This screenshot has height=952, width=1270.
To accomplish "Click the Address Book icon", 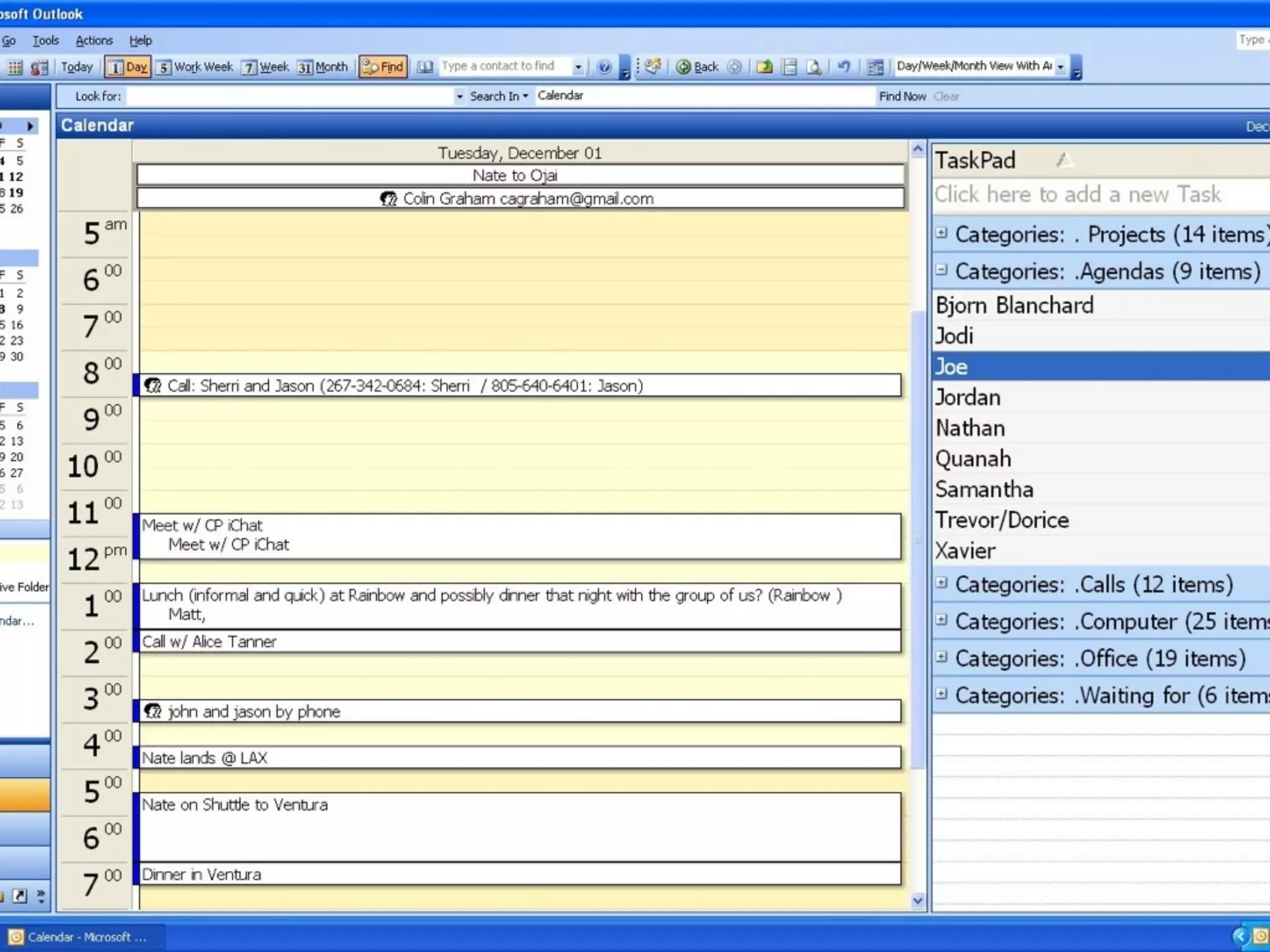I will pos(425,67).
